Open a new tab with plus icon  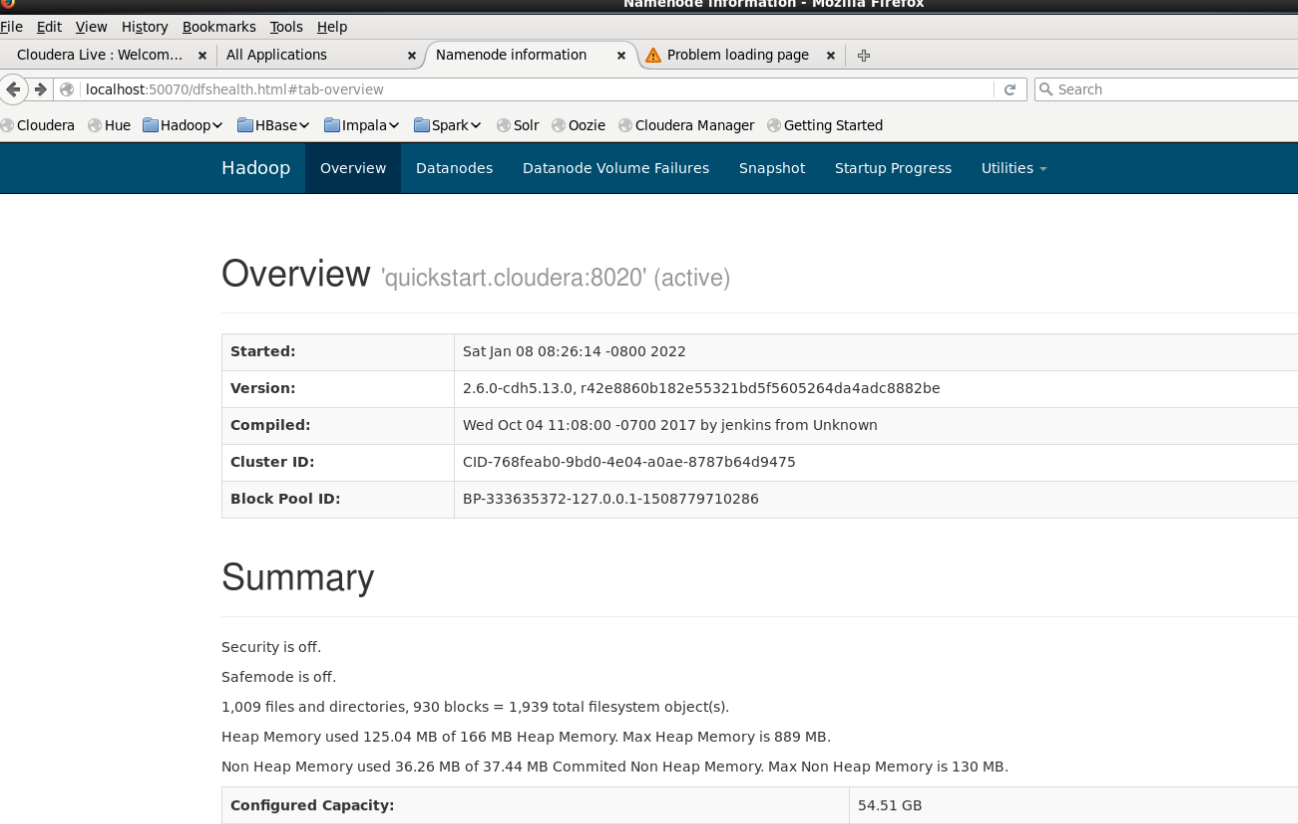864,55
